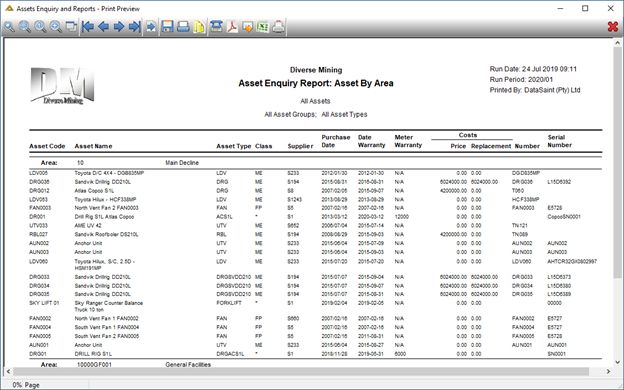Click the zoom 1:1 magnifier icon

tap(40, 27)
